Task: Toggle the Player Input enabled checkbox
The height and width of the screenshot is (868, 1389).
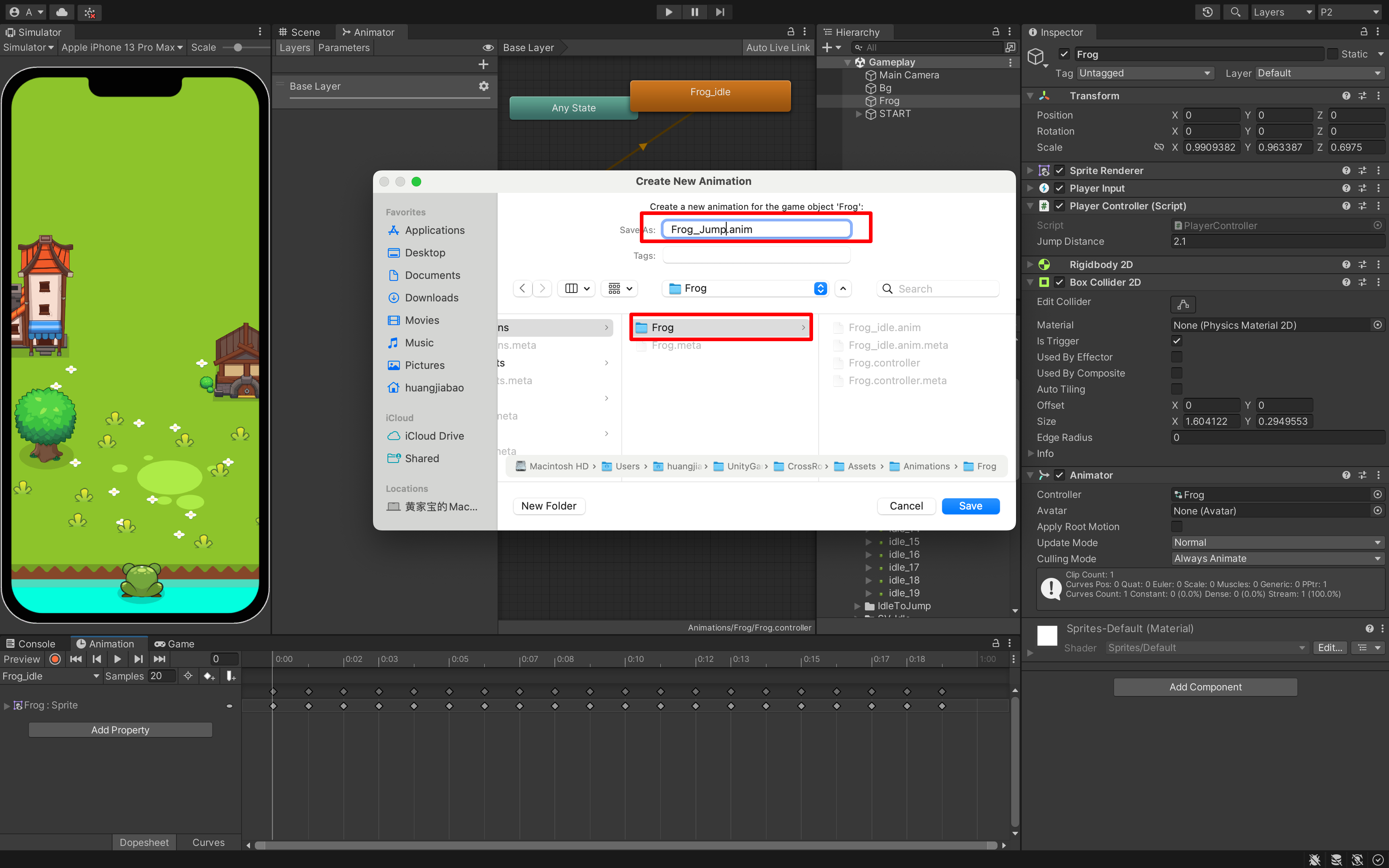Action: [1059, 188]
